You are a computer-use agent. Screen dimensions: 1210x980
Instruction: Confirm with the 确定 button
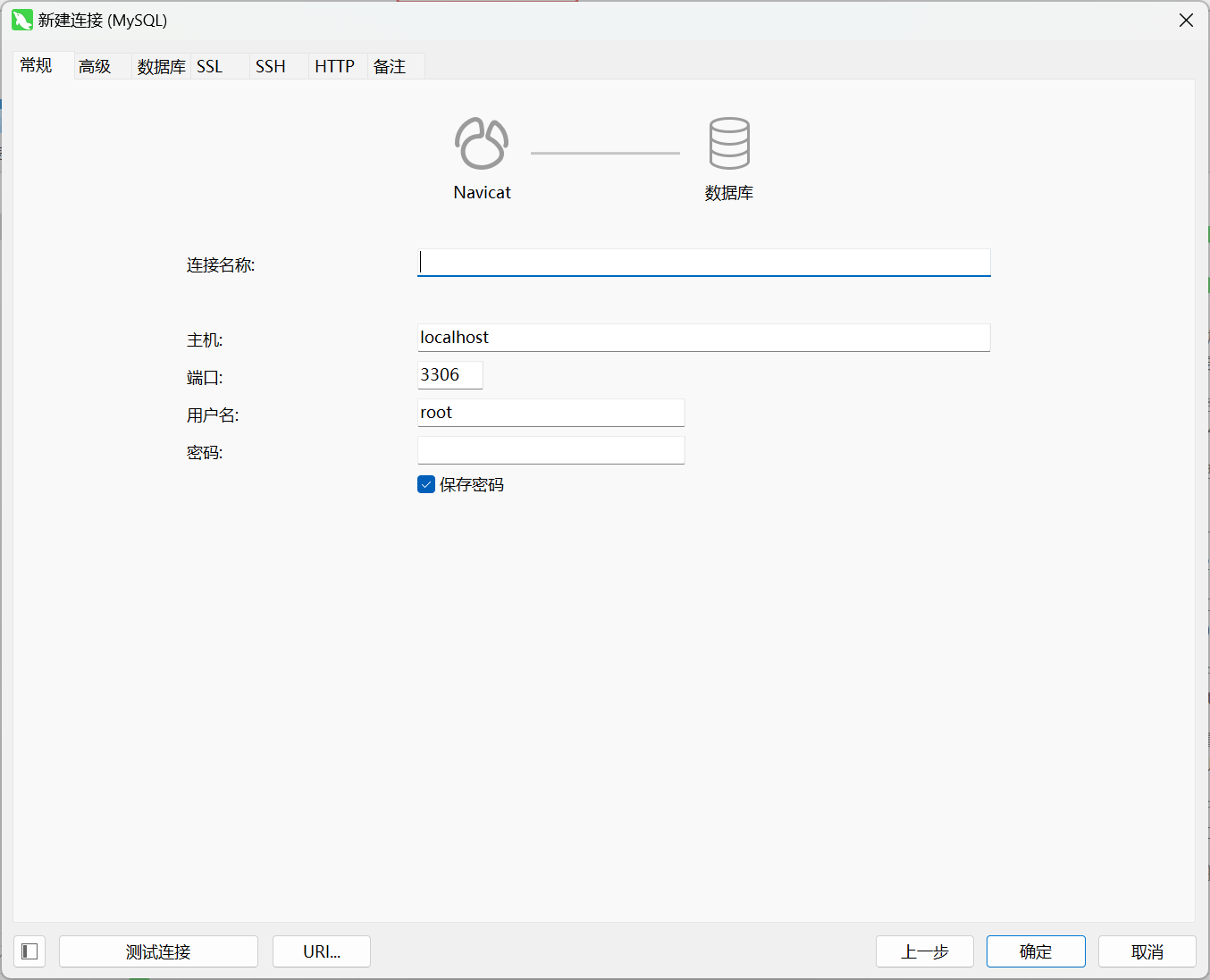click(1036, 951)
